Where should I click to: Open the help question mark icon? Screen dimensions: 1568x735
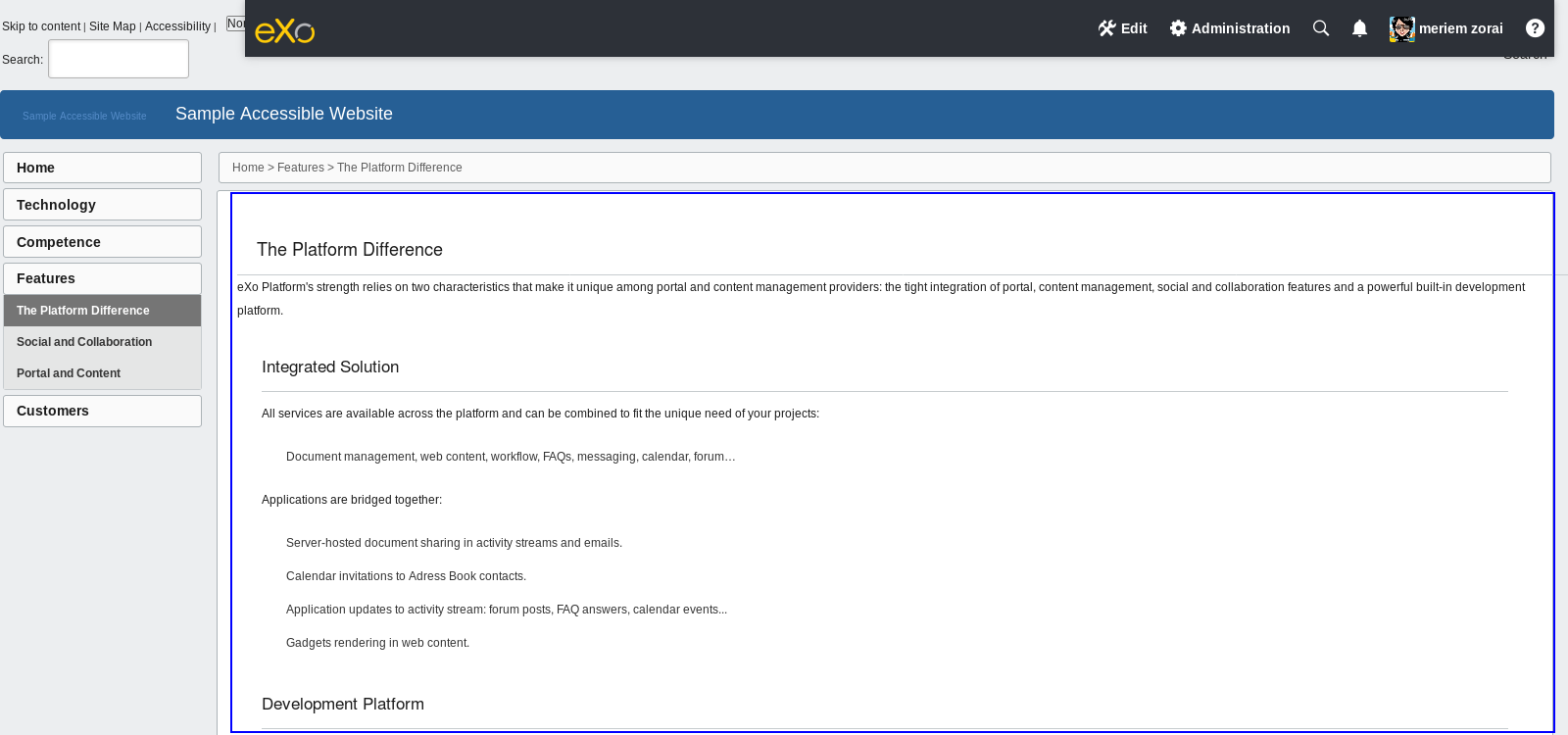1535,28
